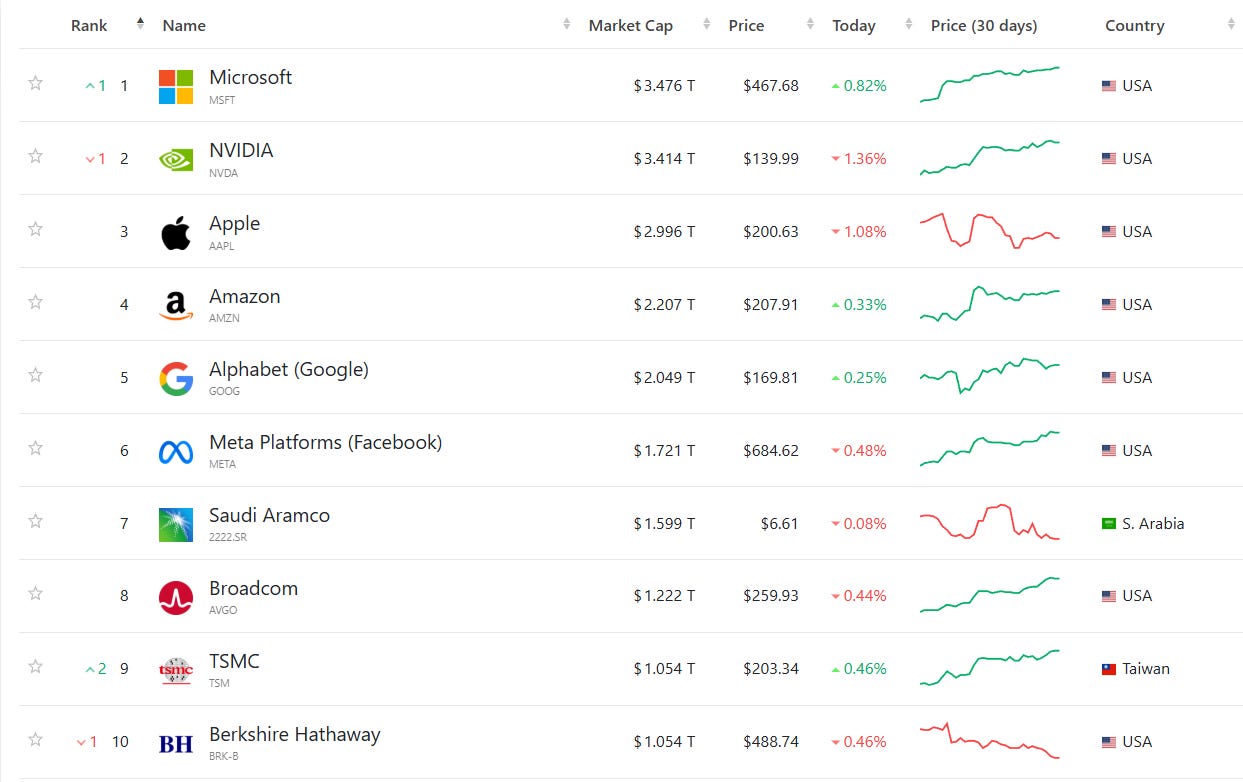
Task: Sort by Today column header
Action: [x=854, y=26]
